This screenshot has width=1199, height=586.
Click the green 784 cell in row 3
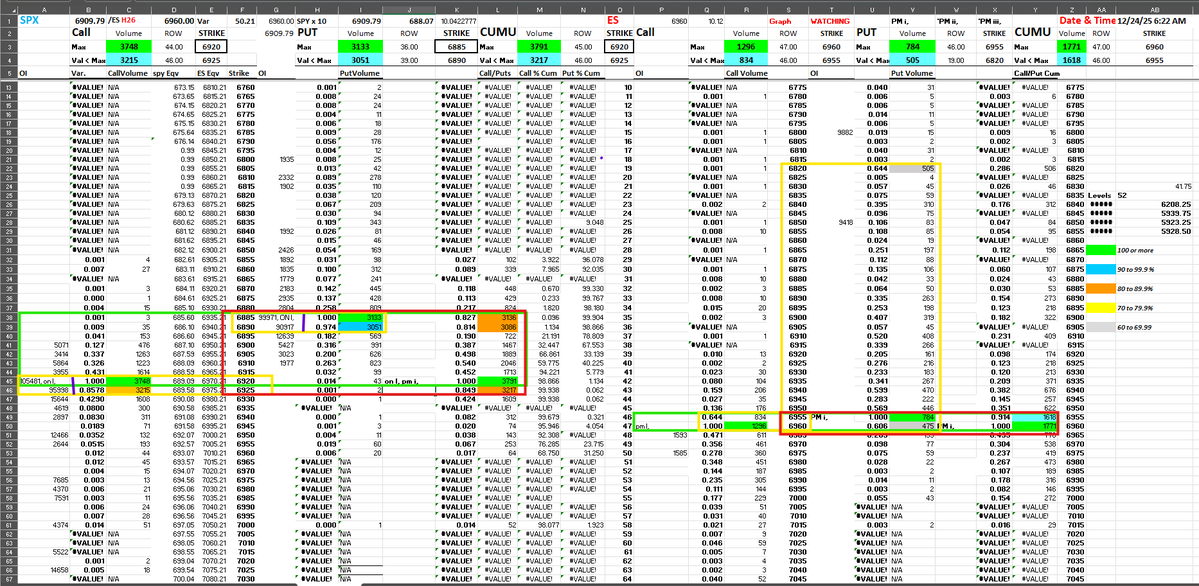913,47
